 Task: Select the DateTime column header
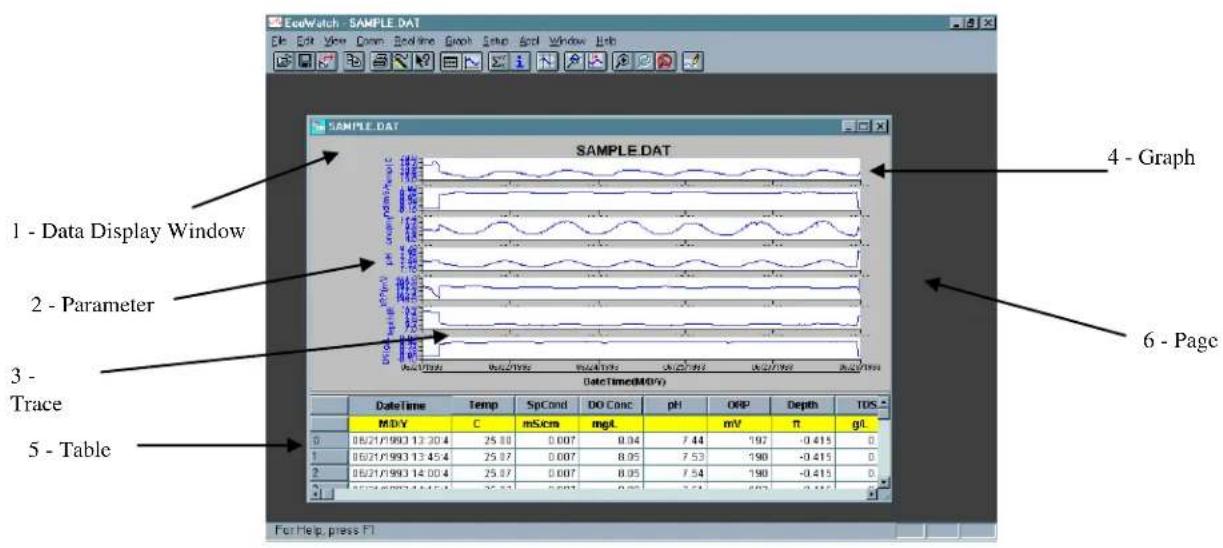click(398, 405)
